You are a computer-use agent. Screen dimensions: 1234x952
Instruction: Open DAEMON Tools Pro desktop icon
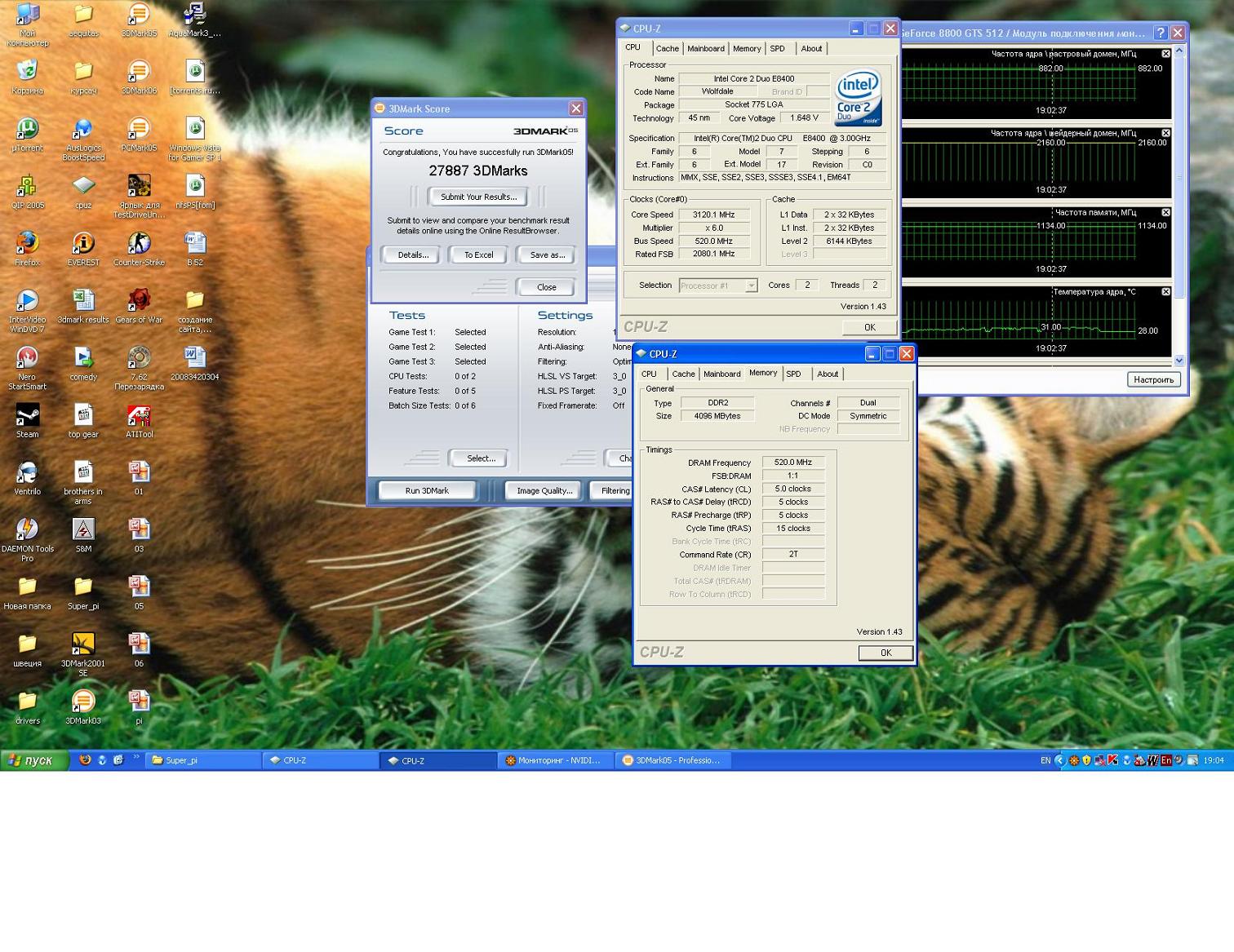point(27,539)
